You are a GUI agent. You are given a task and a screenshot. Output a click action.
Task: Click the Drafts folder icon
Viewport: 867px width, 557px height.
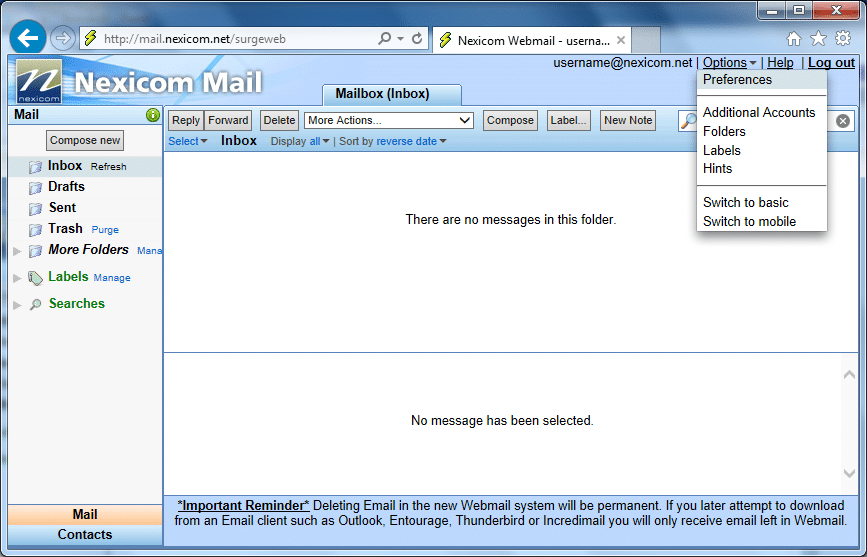pyautogui.click(x=35, y=188)
